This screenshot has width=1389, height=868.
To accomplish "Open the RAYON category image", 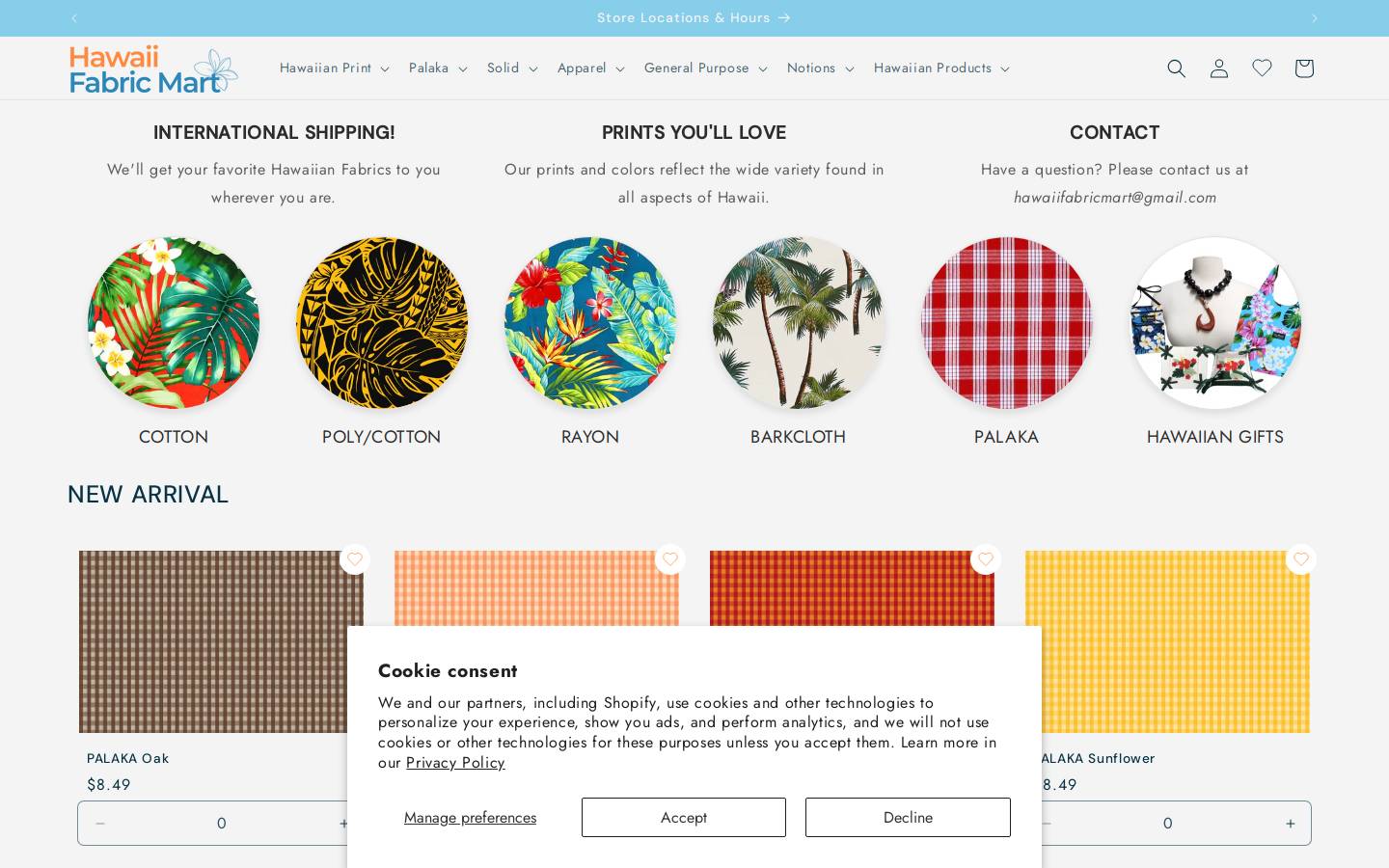I will pos(590,323).
